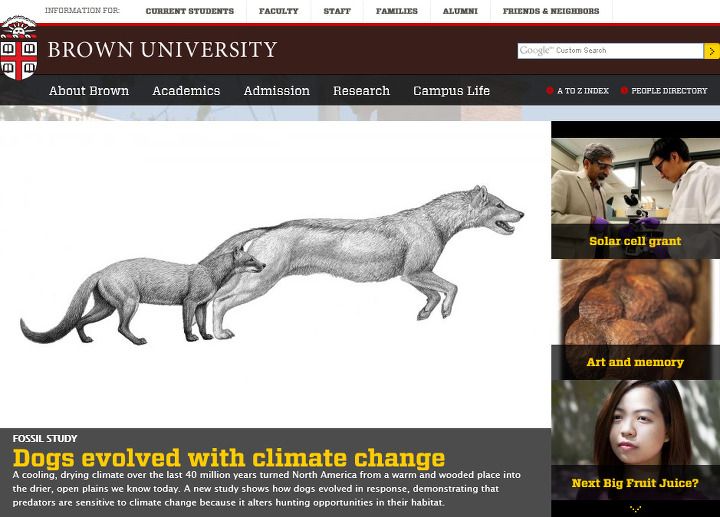The width and height of the screenshot is (720, 517).
Task: Go to Campus Life
Action: (451, 91)
